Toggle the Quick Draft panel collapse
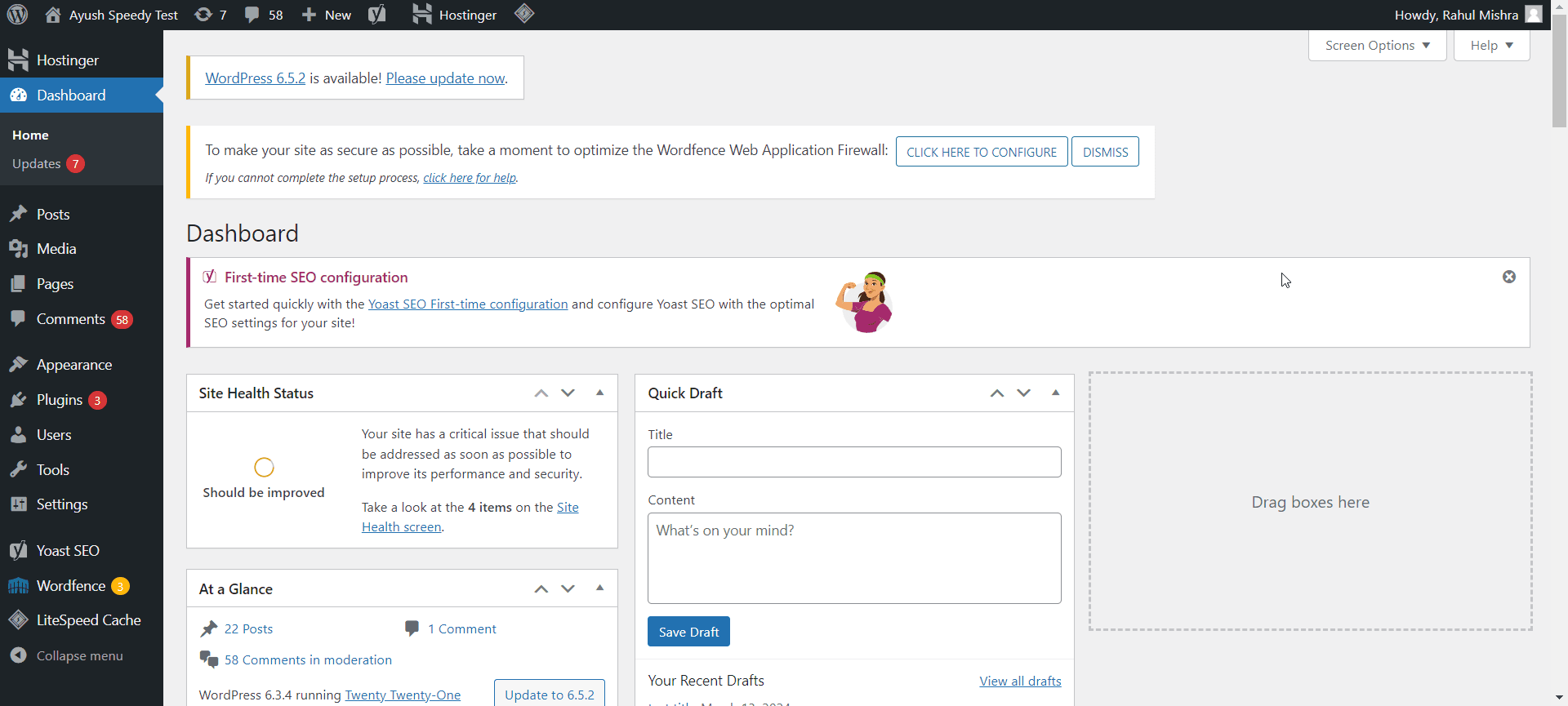 [x=1055, y=393]
